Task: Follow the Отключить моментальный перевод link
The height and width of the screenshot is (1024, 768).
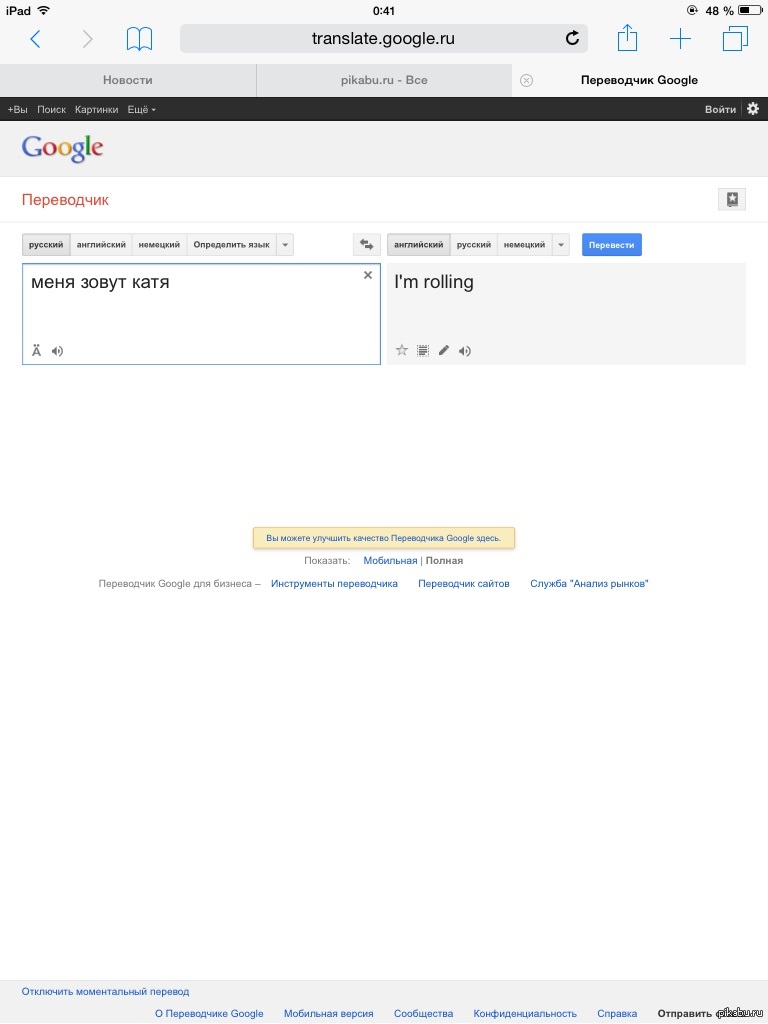Action: pyautogui.click(x=105, y=991)
